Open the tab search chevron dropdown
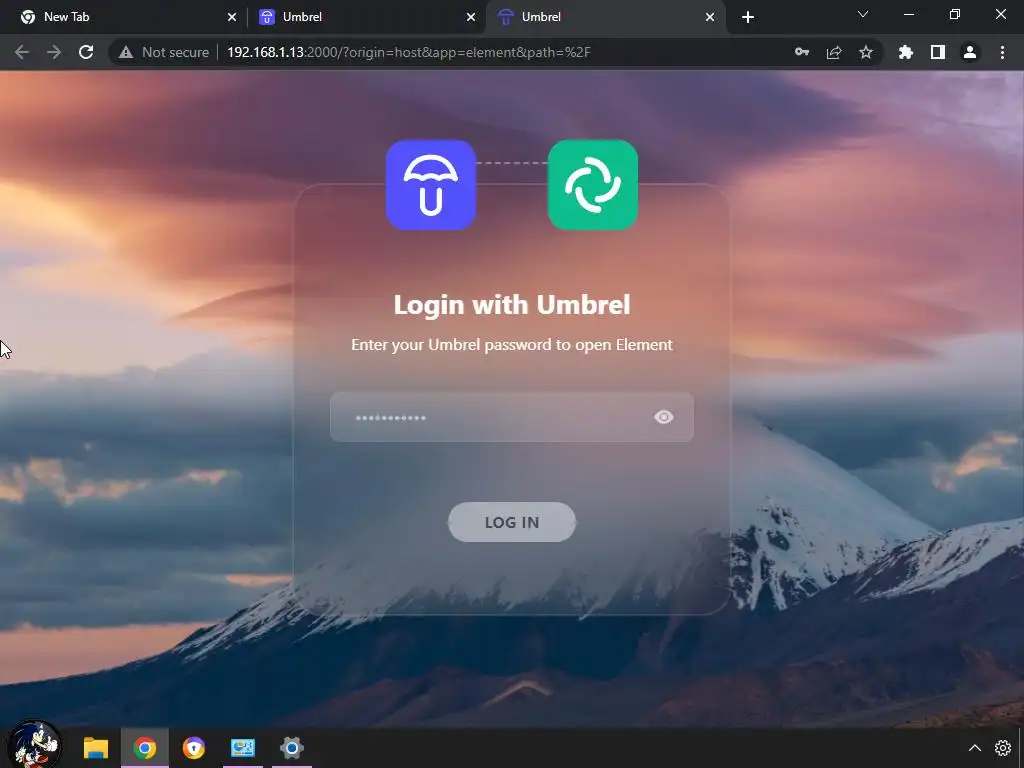Viewport: 1024px width, 768px height. pos(863,14)
